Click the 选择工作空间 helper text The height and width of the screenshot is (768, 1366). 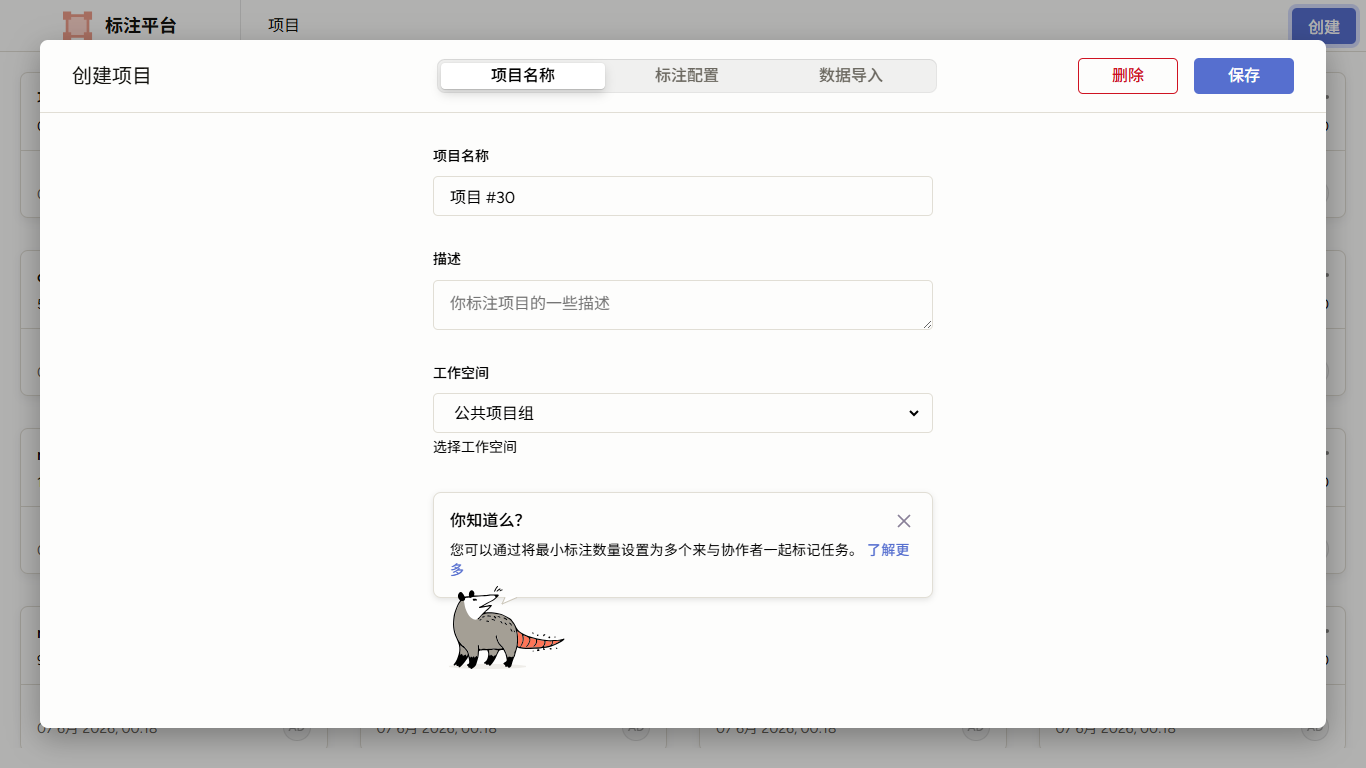coord(475,447)
